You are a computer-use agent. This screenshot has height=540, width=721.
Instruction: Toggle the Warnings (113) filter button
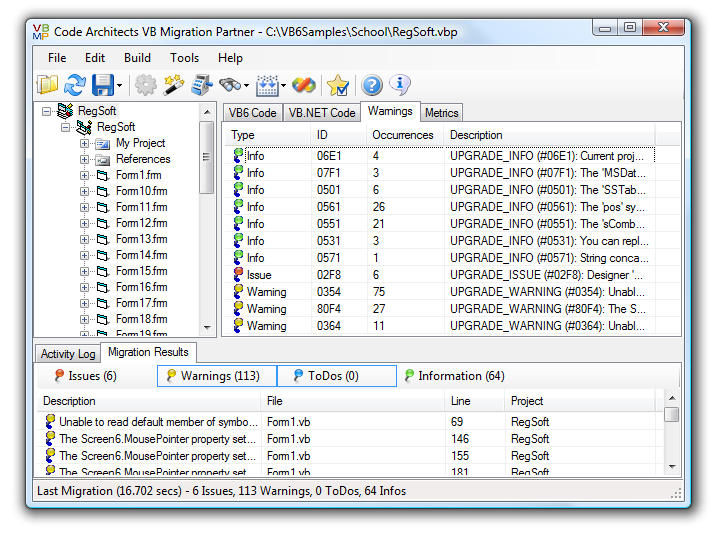(x=217, y=376)
